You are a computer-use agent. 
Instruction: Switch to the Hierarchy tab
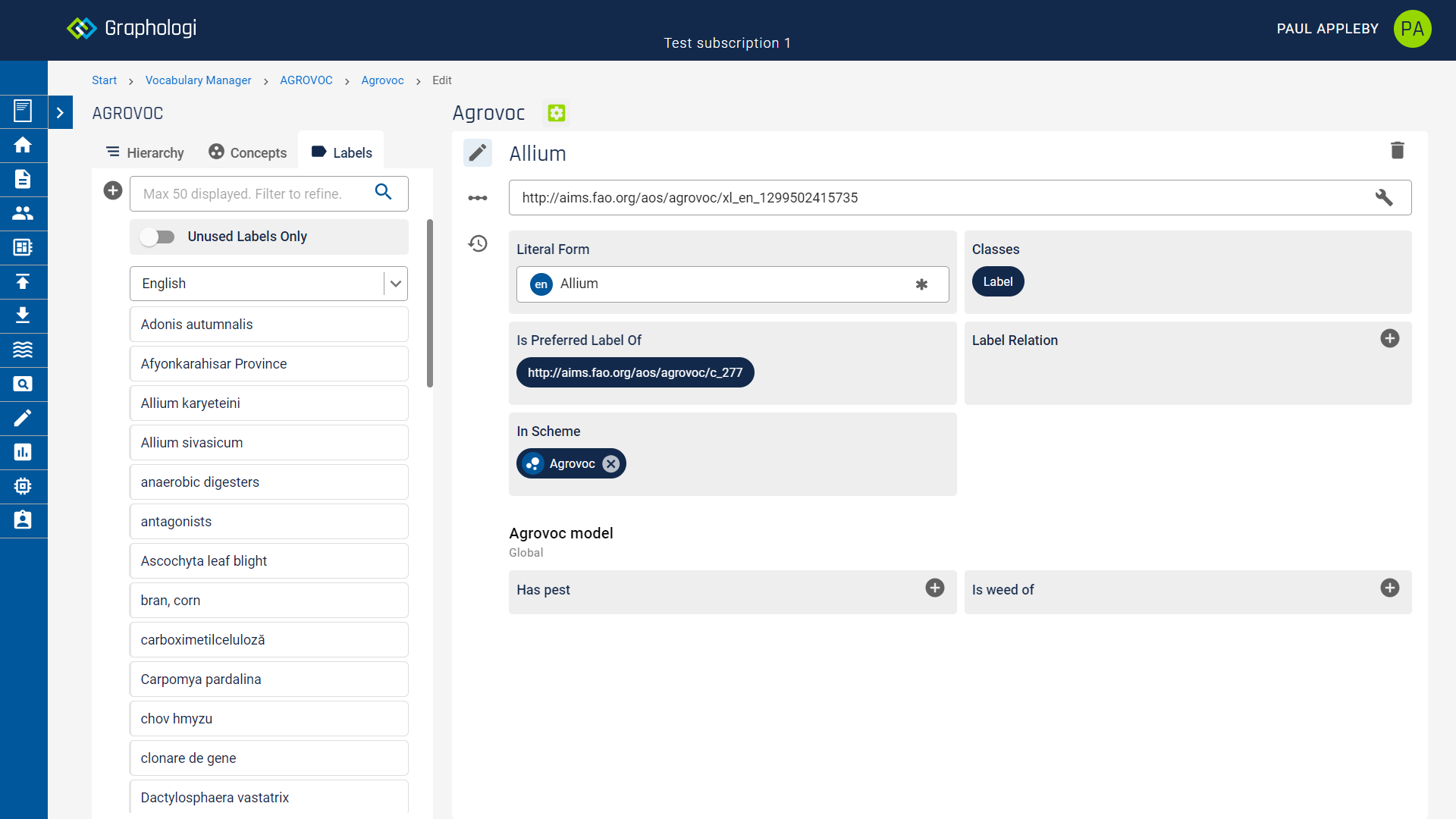pos(145,152)
